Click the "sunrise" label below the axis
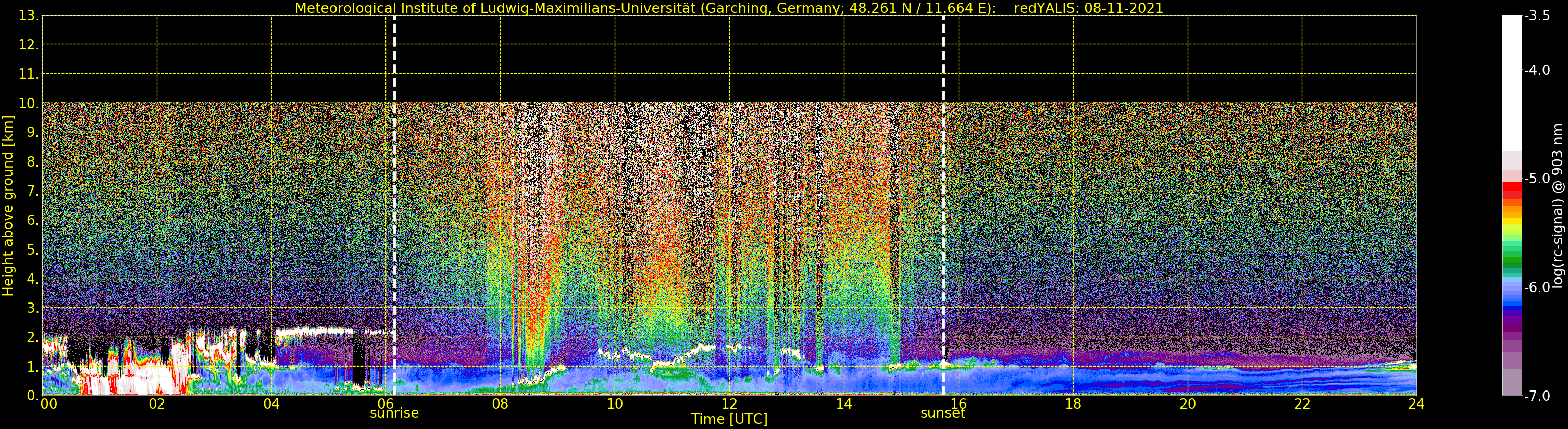 click(394, 413)
